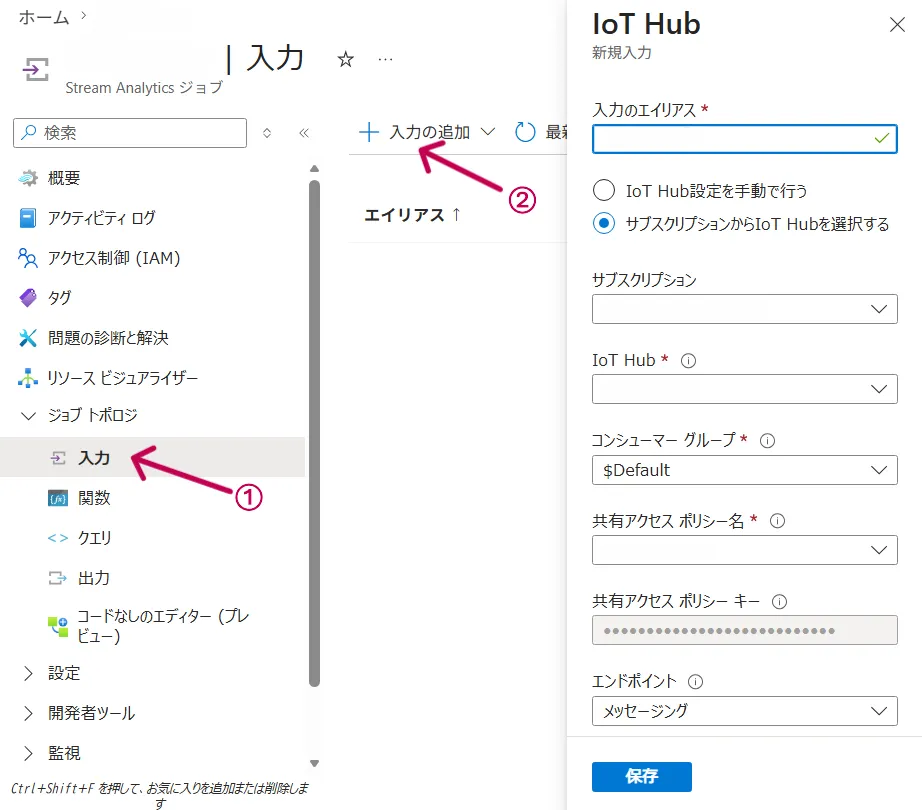Expand the 開発者ツール section
The image size is (922, 810).
tap(28, 713)
